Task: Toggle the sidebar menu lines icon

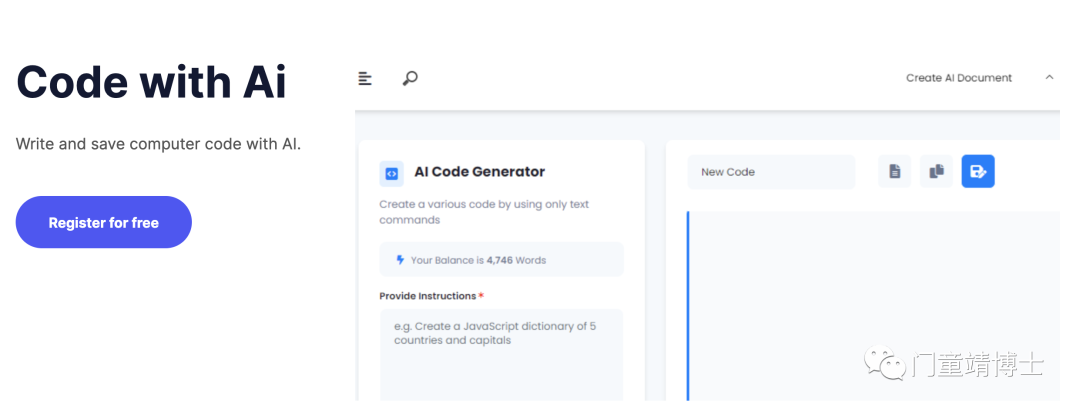Action: click(x=365, y=79)
